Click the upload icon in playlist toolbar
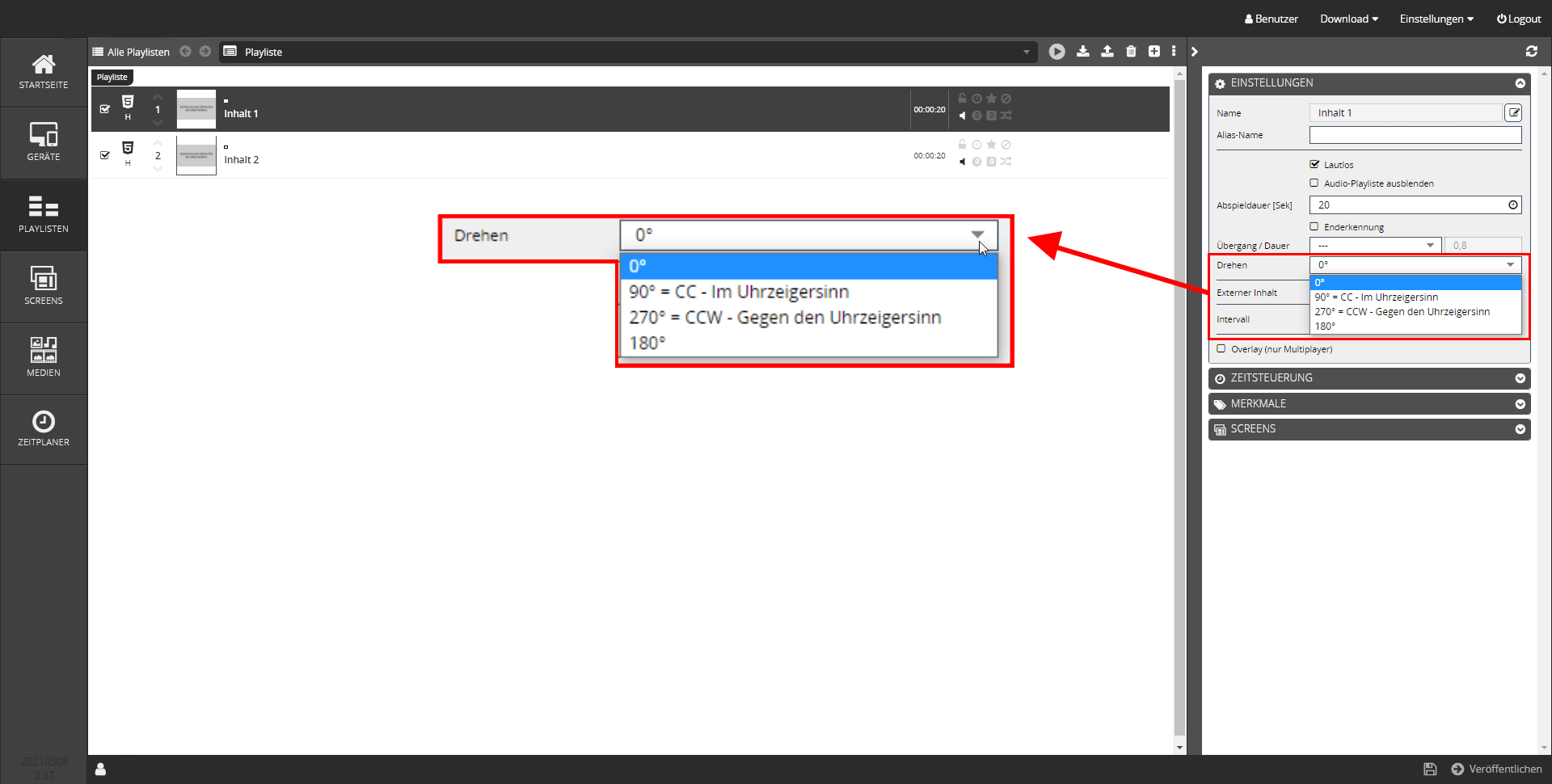 coord(1107,52)
